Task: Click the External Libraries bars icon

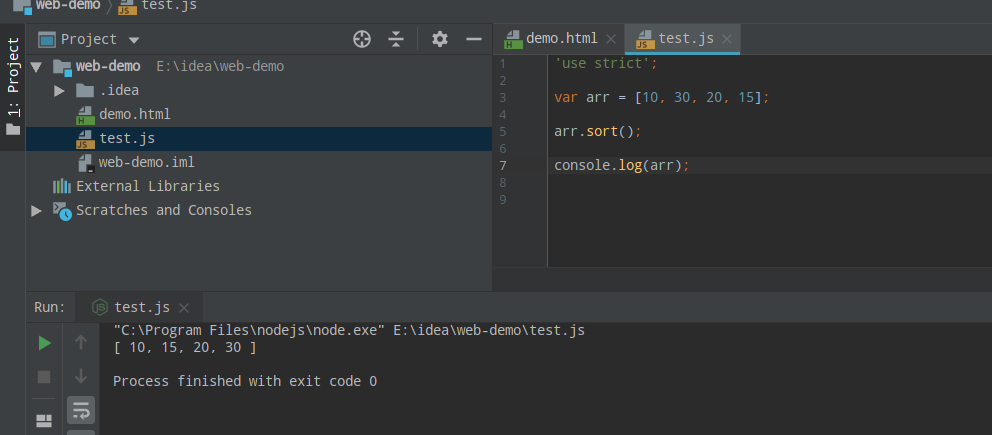Action: (x=61, y=187)
